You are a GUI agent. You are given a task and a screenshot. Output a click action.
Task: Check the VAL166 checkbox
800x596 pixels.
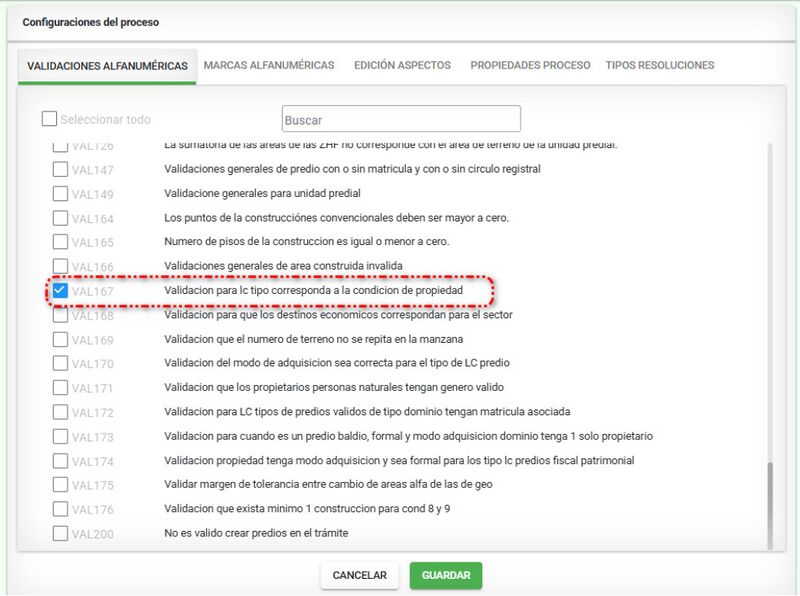pyautogui.click(x=60, y=266)
